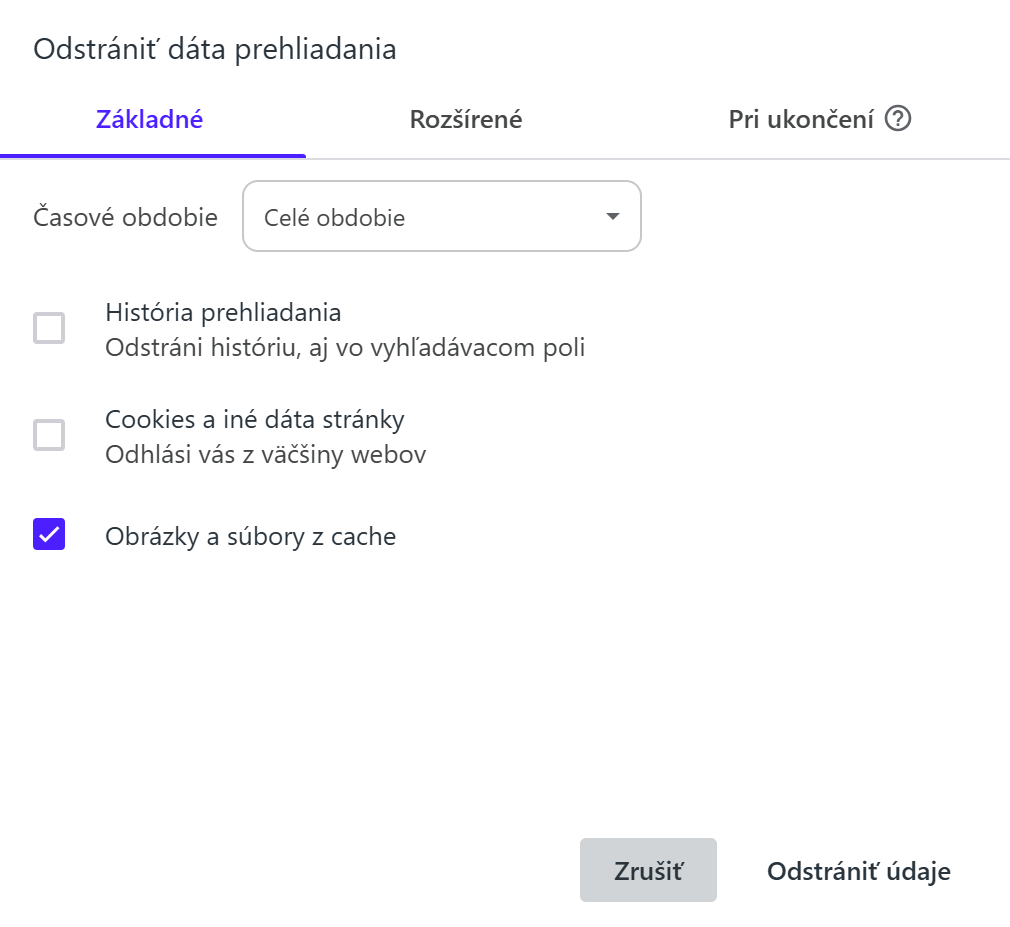Click the white checkmark in the cache checkbox
This screenshot has width=1010, height=927.
(x=49, y=534)
